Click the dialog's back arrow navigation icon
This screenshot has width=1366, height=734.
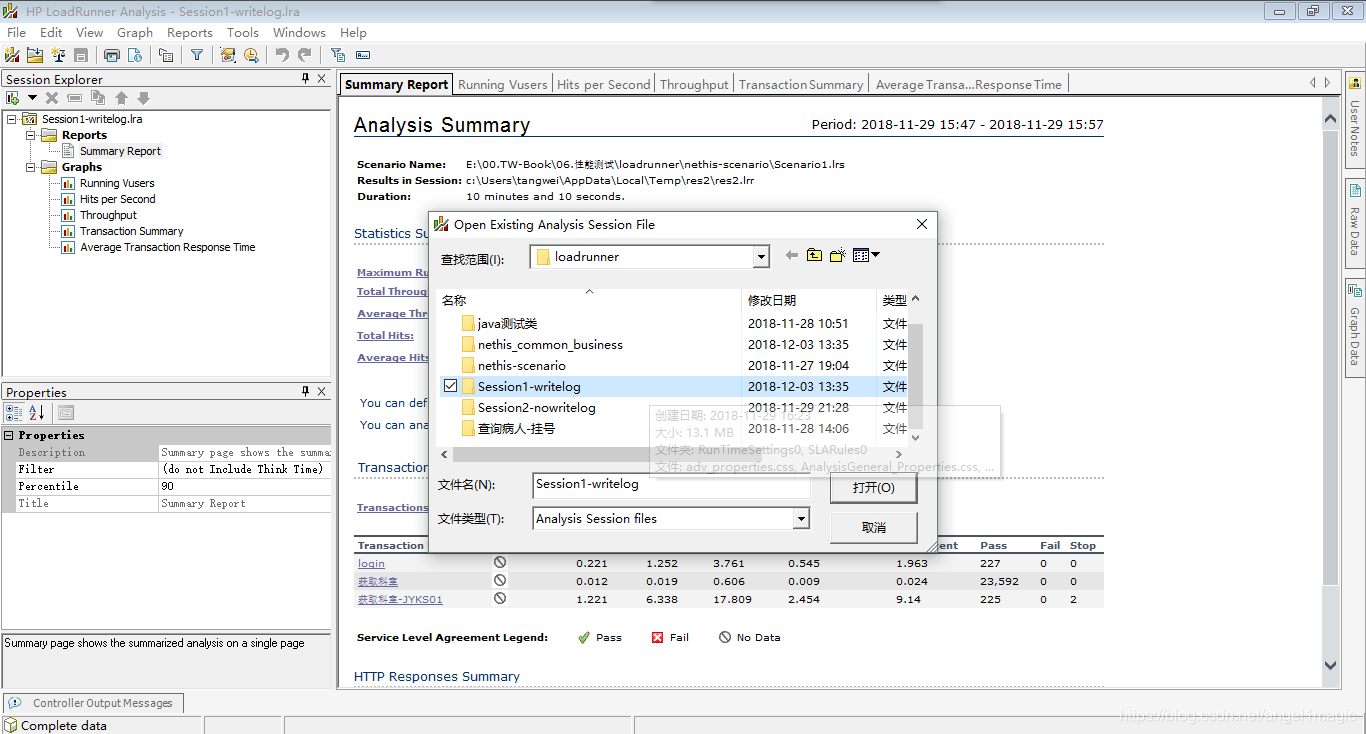click(x=792, y=256)
